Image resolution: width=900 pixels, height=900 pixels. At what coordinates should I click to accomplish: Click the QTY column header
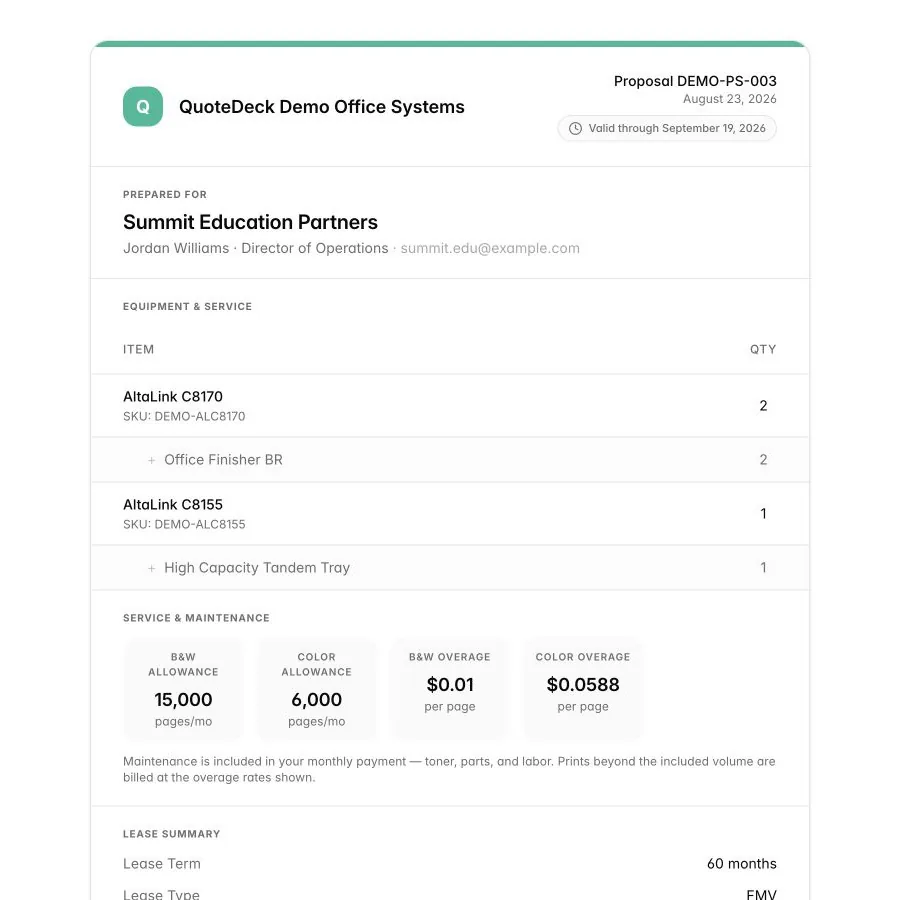coord(763,350)
